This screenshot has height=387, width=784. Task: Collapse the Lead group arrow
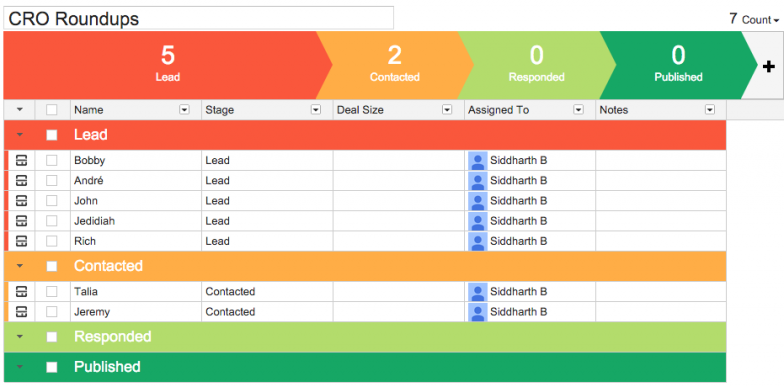(20, 135)
